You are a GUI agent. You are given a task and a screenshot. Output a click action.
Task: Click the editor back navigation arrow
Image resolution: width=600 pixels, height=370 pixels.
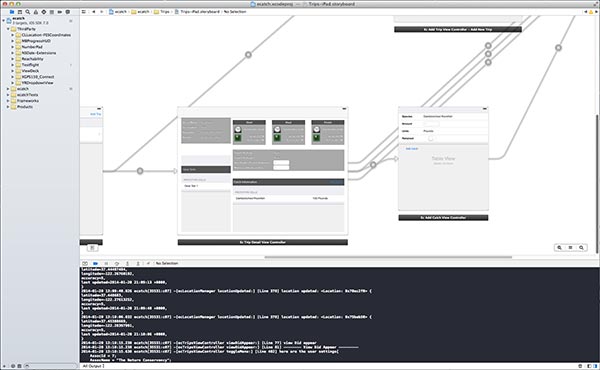[93, 12]
